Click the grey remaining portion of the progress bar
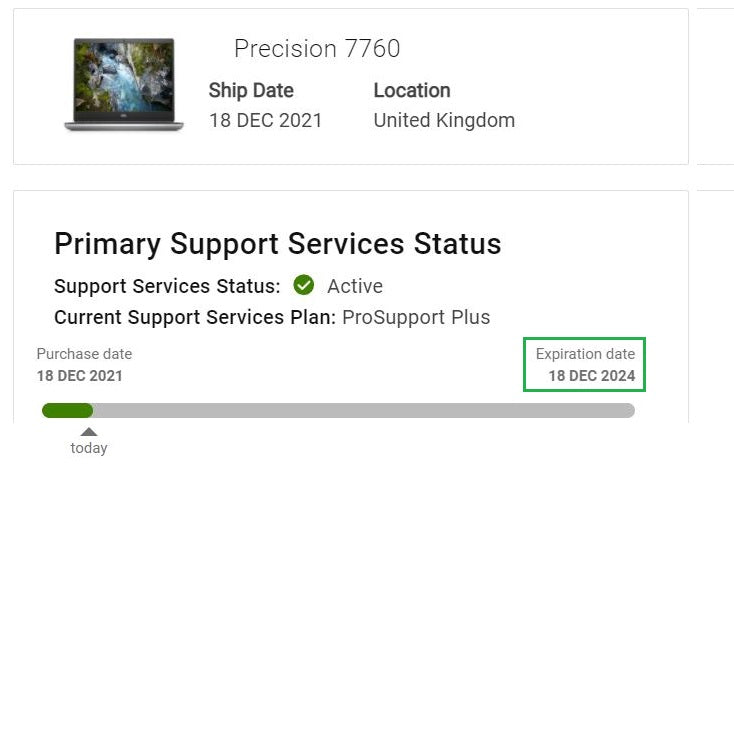734x734 pixels. point(364,411)
